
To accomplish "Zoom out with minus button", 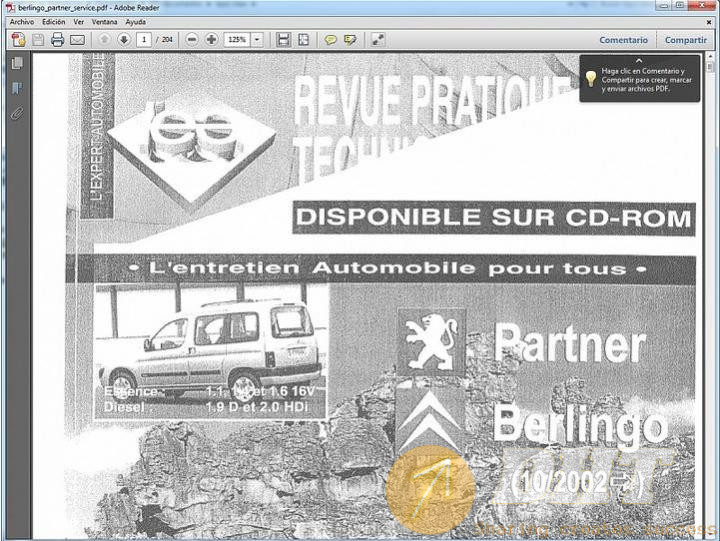I will point(192,40).
